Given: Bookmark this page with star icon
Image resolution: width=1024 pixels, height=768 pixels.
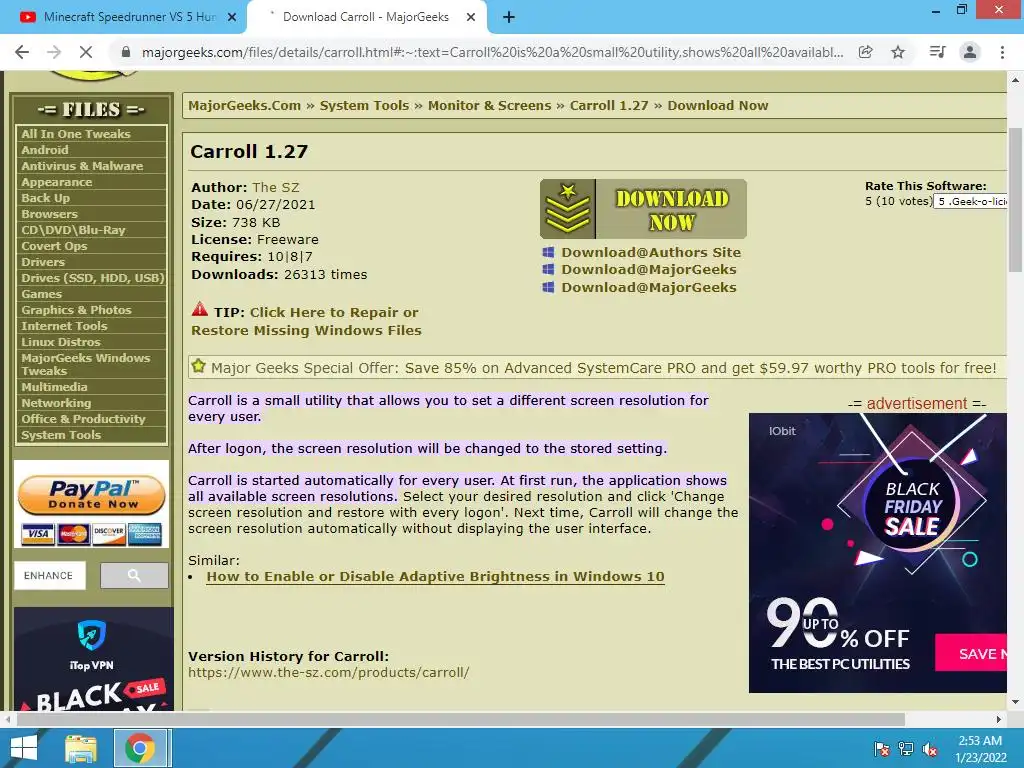Looking at the screenshot, I should (x=899, y=52).
